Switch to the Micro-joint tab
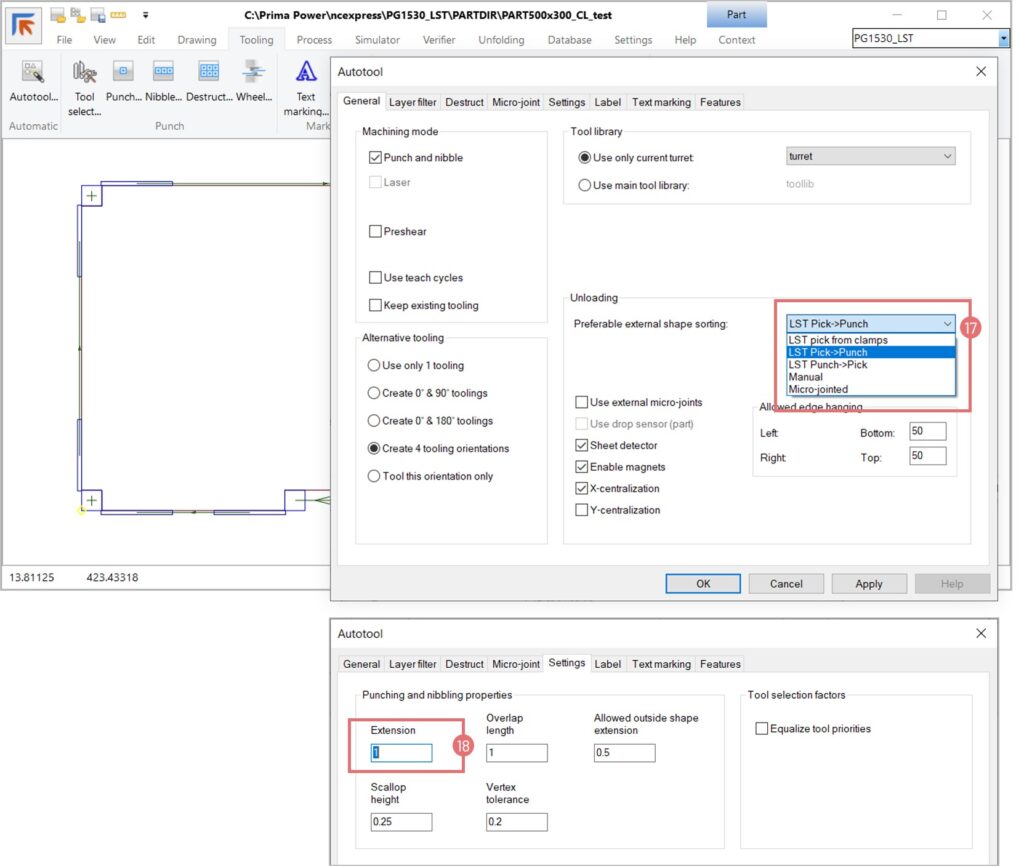 tap(516, 102)
